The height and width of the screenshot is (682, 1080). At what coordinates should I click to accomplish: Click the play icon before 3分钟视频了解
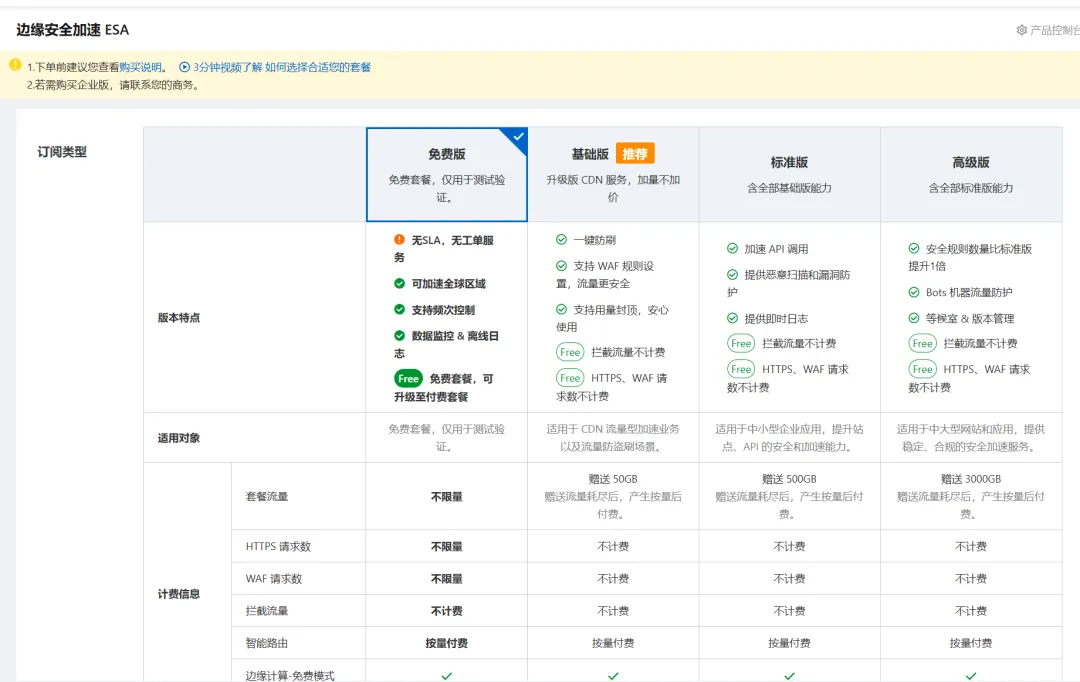183,67
